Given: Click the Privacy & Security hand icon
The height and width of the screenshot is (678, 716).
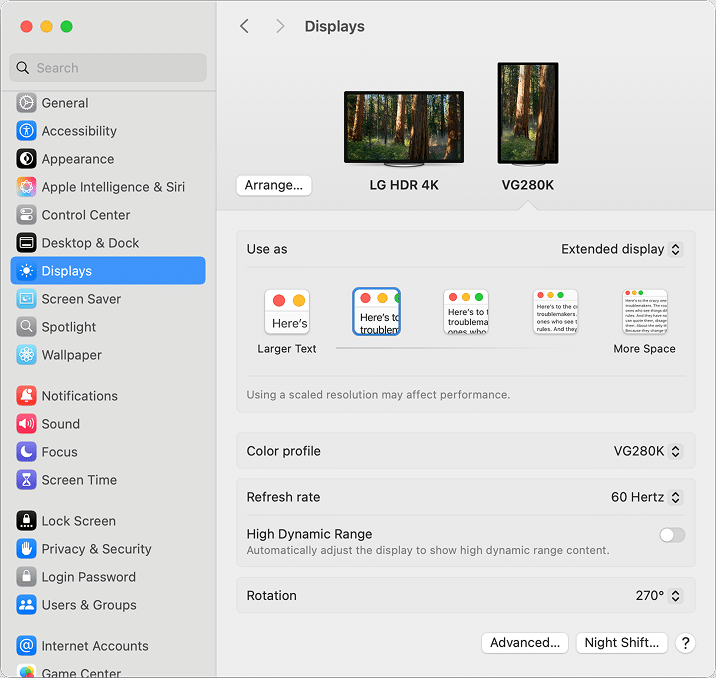Looking at the screenshot, I should click(26, 549).
